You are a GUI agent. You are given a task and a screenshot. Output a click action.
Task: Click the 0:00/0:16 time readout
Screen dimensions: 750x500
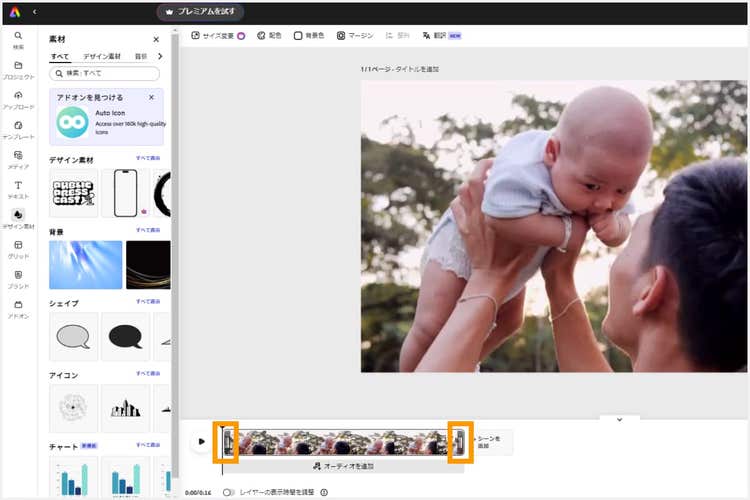[x=198, y=493]
